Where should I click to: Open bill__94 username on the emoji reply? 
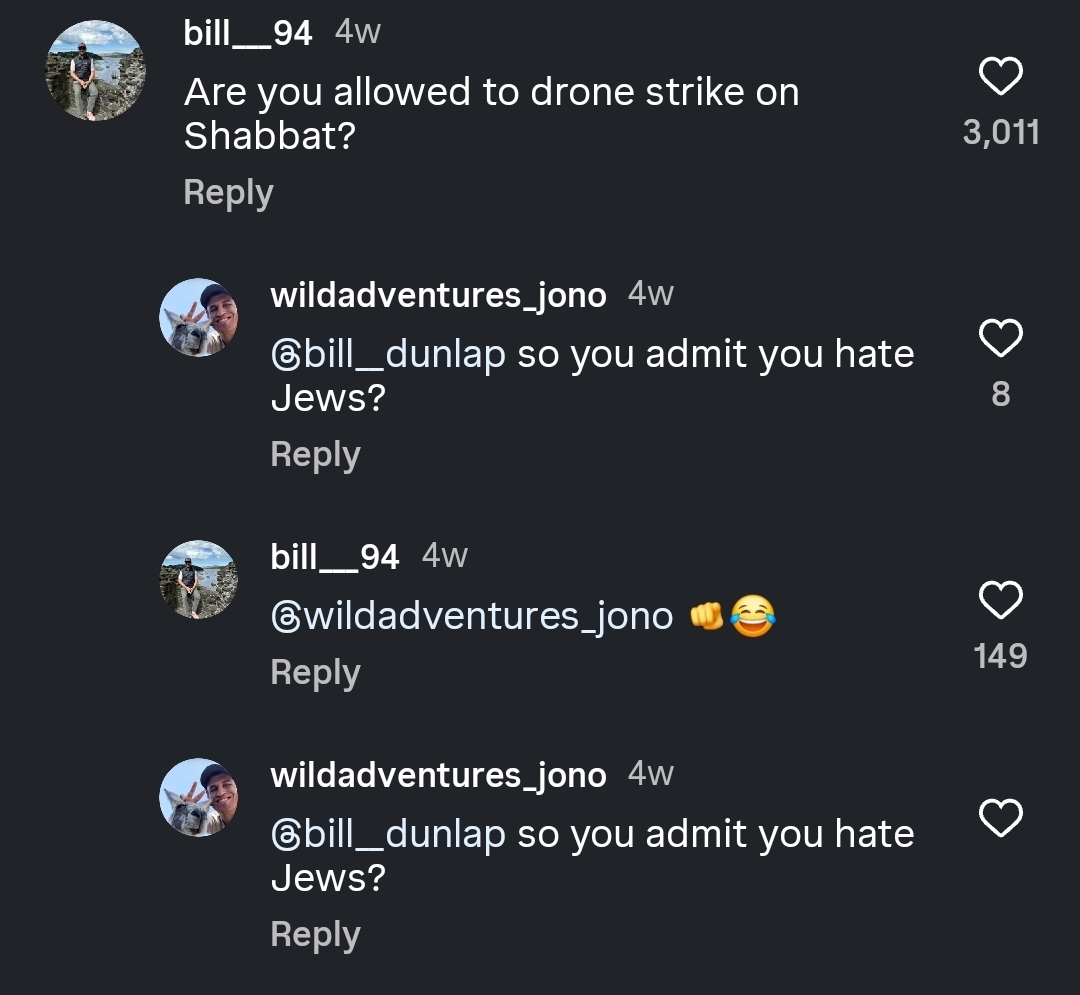click(335, 556)
